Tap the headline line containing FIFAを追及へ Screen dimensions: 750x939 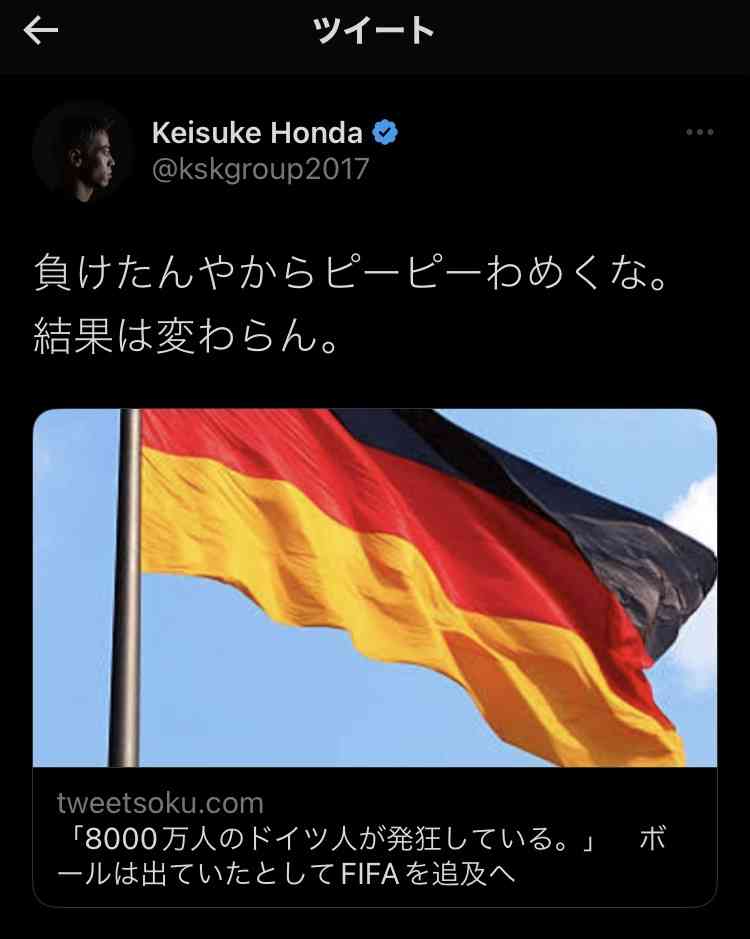286,874
